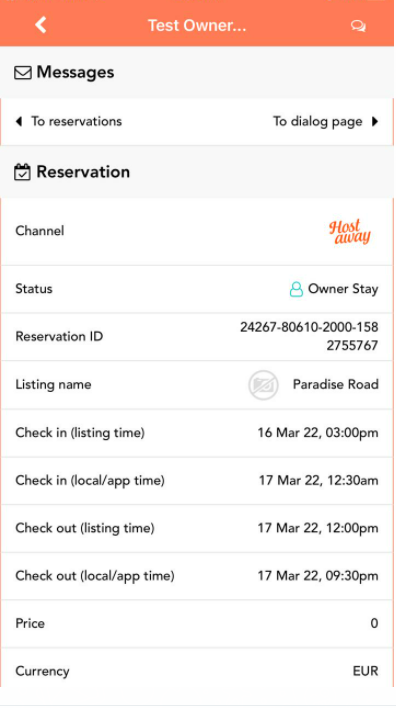Select the Owner Stay status text
This screenshot has height=708, width=396.
pyautogui.click(x=343, y=289)
